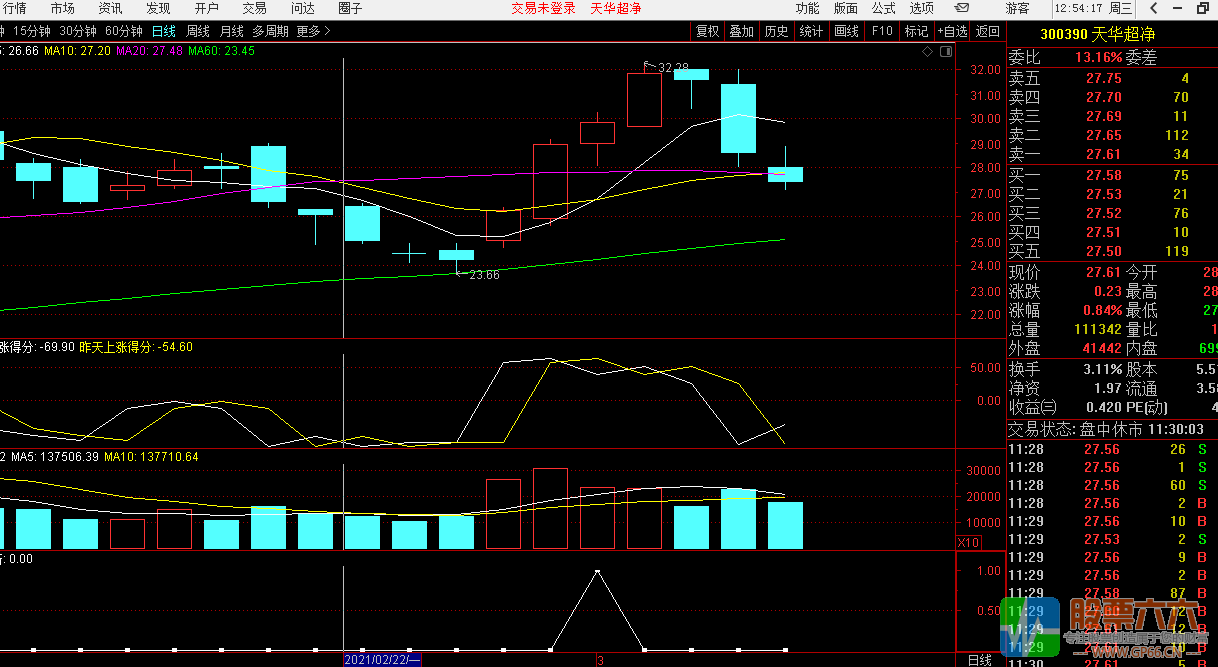This screenshot has height=667, width=1218.
Task: Open the 行情 menu
Action: pyautogui.click(x=15, y=8)
